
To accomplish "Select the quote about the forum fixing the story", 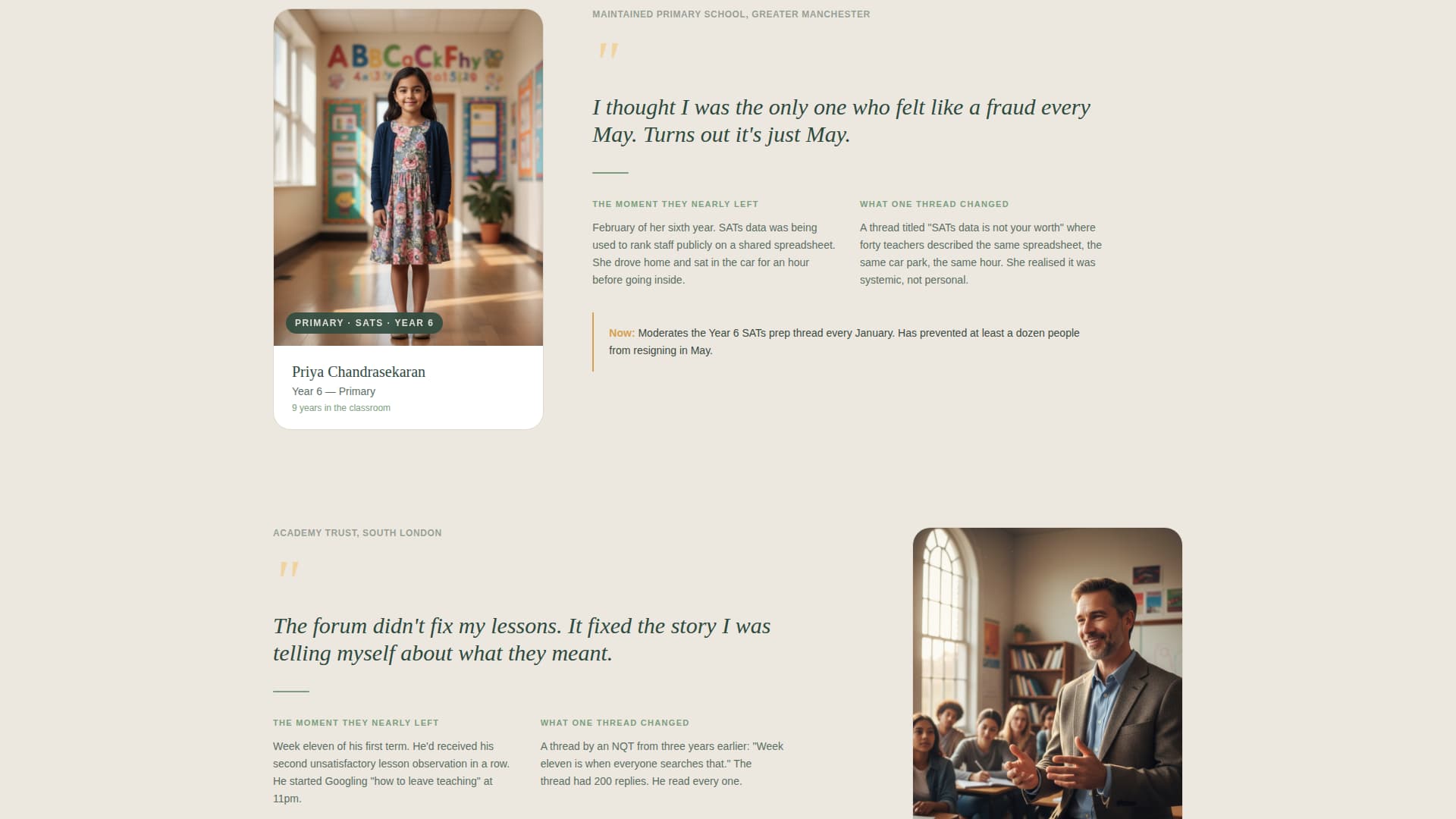I will click(x=522, y=638).
